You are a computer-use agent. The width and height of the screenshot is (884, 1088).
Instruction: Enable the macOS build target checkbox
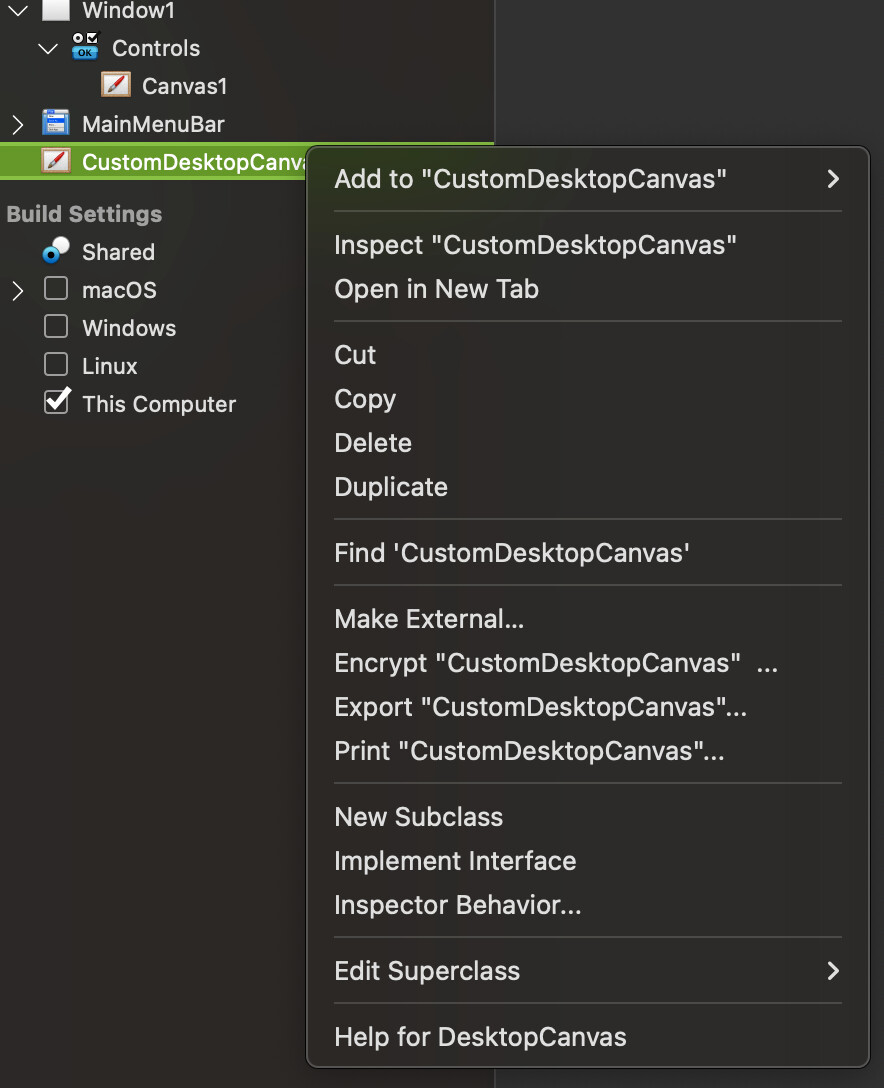tap(56, 289)
